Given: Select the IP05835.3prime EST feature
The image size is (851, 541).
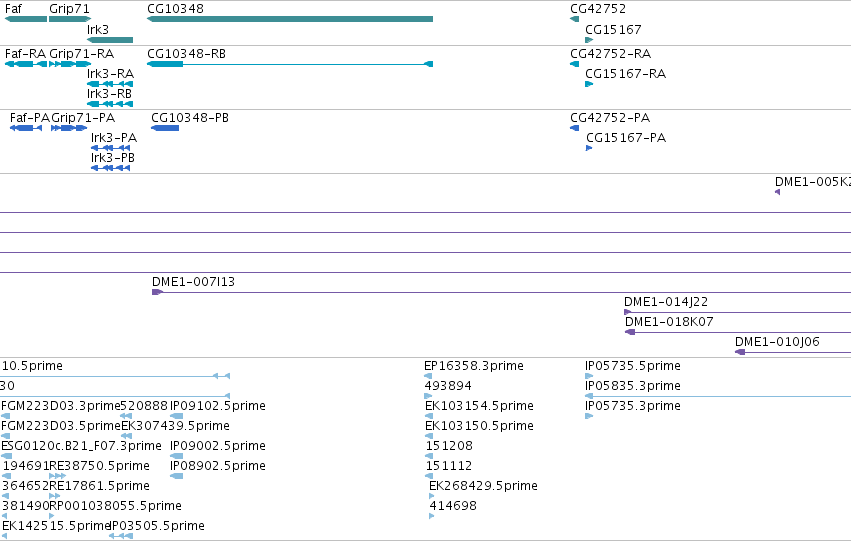Looking at the screenshot, I should point(718,396).
